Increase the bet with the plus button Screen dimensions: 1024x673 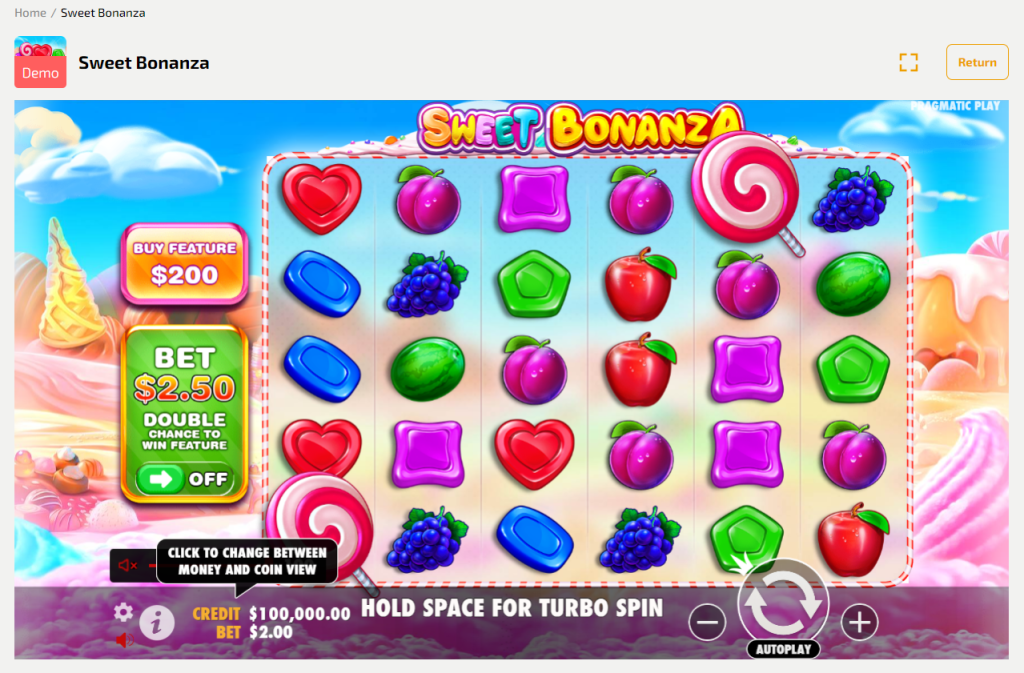859,623
